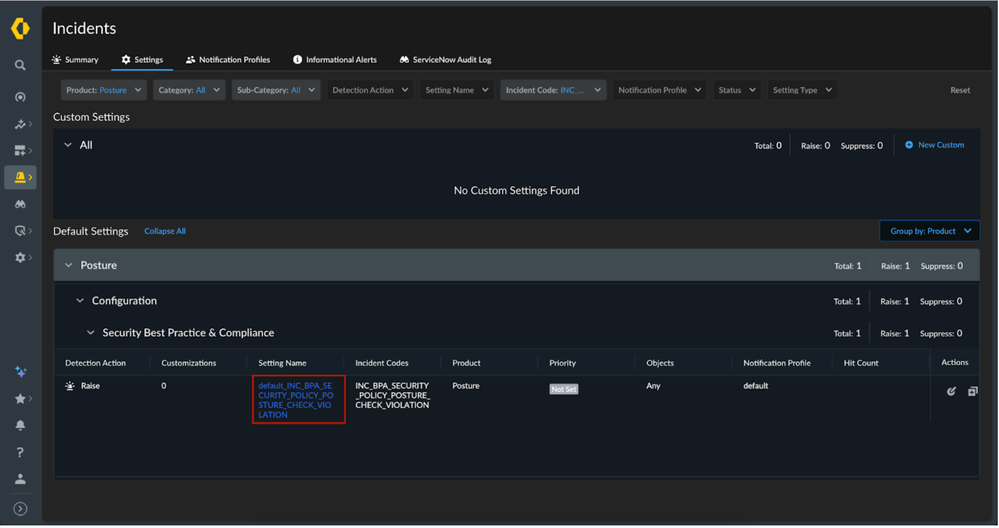Click the clone icon in Actions column
This screenshot has width=999, height=528.
(972, 391)
